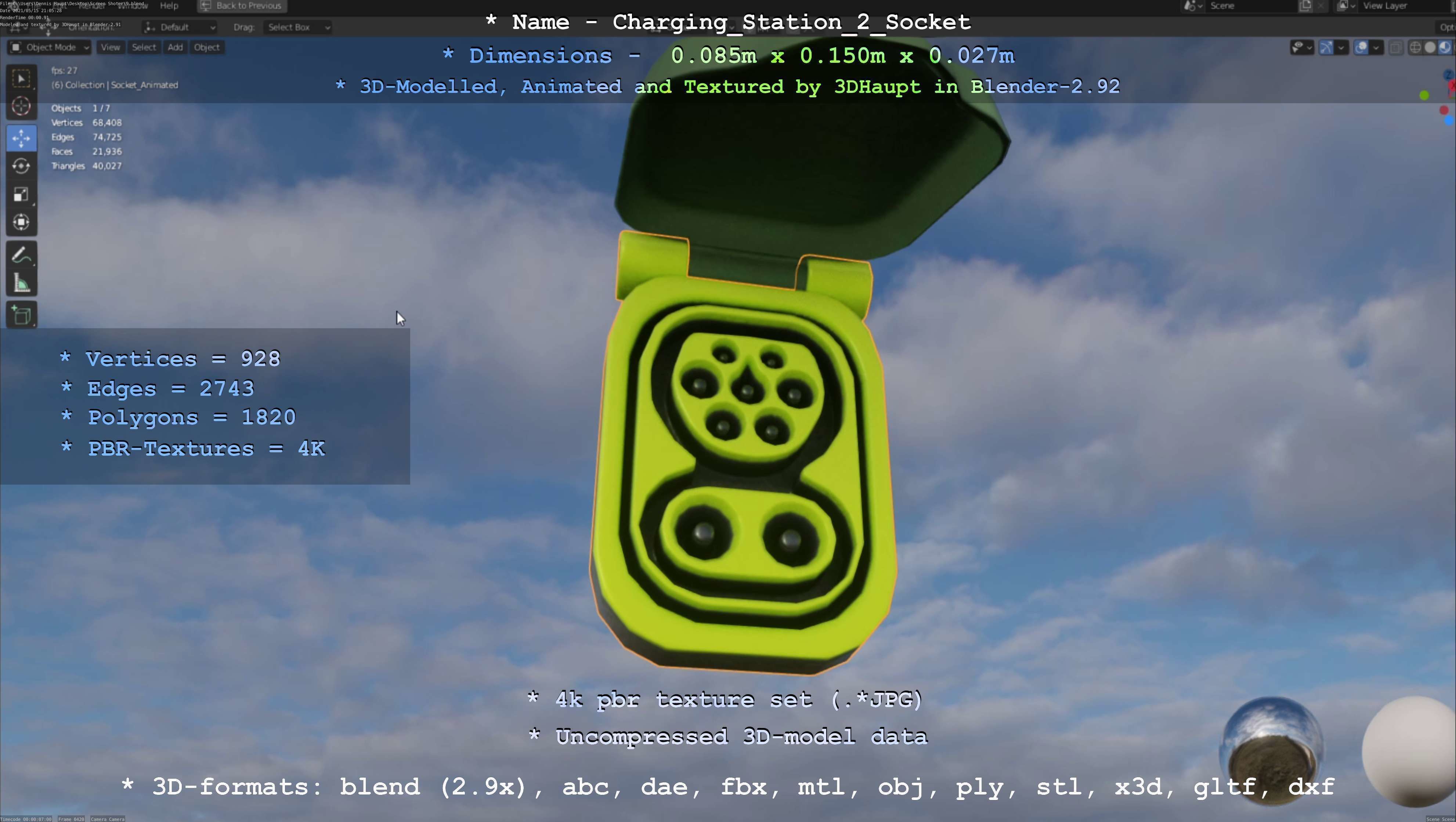Open the scene browse icon
The height and width of the screenshot is (822, 1456).
(x=1193, y=6)
